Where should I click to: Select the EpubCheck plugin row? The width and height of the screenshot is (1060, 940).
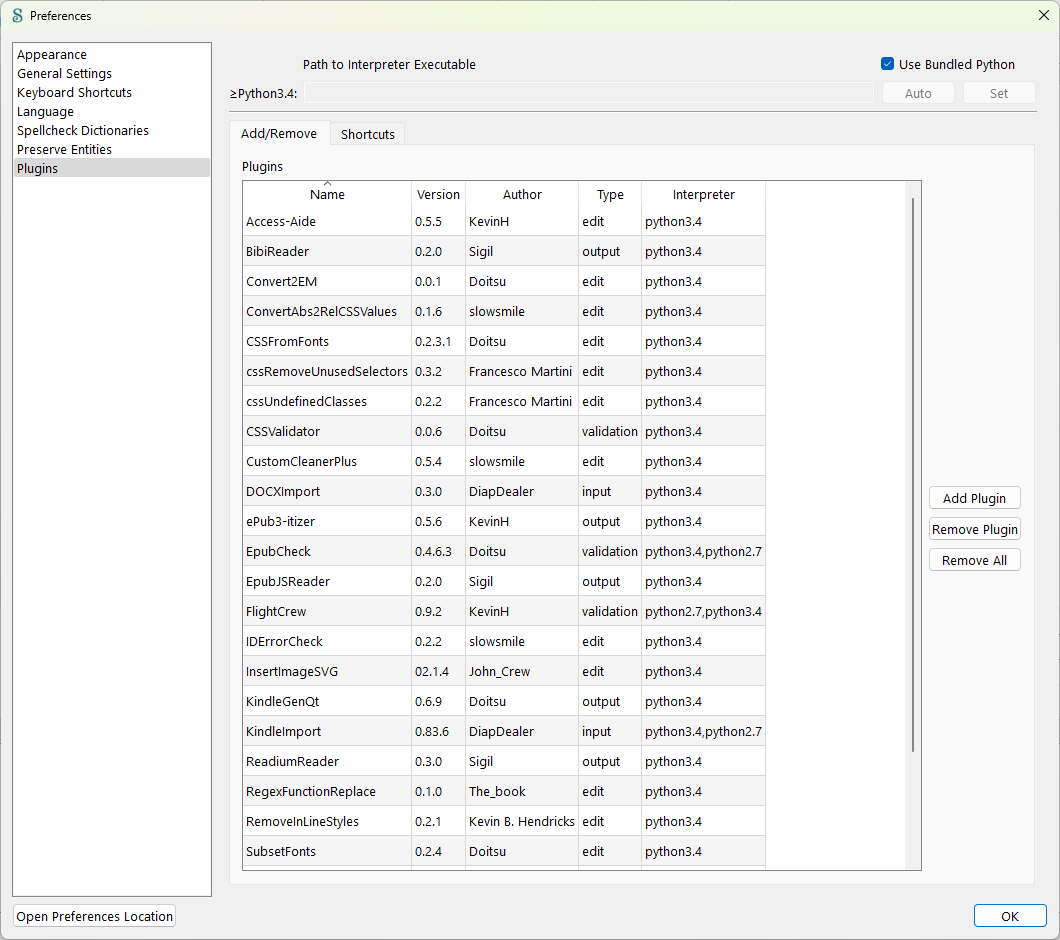click(504, 551)
